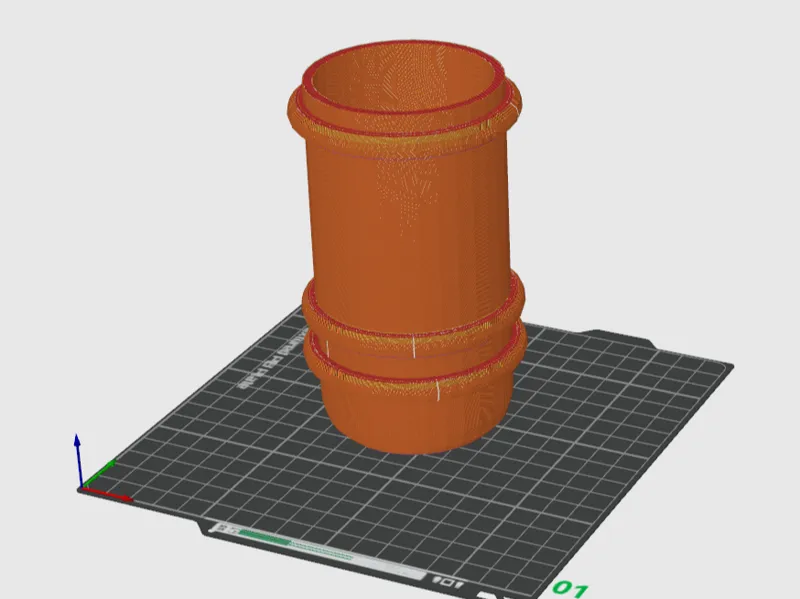Click the blue Z-axis arrow
800x599 pixels.
point(78,460)
